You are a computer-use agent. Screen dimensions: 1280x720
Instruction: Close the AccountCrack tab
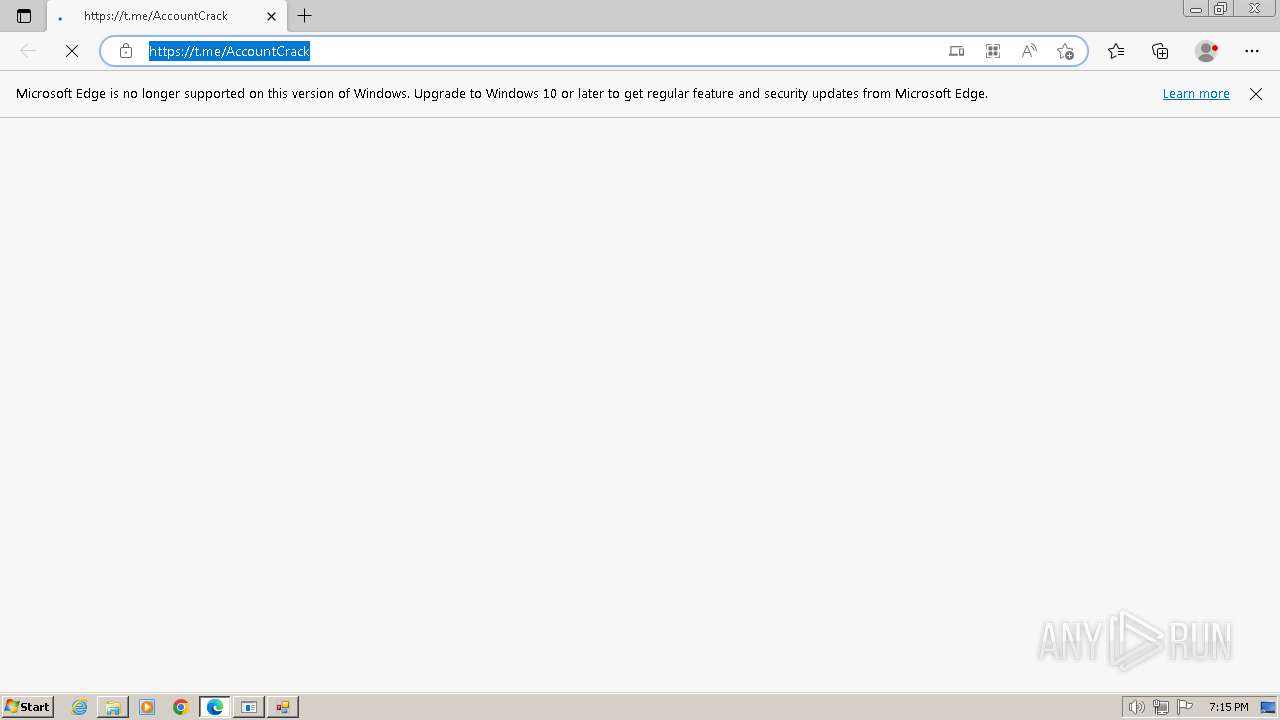pyautogui.click(x=271, y=16)
